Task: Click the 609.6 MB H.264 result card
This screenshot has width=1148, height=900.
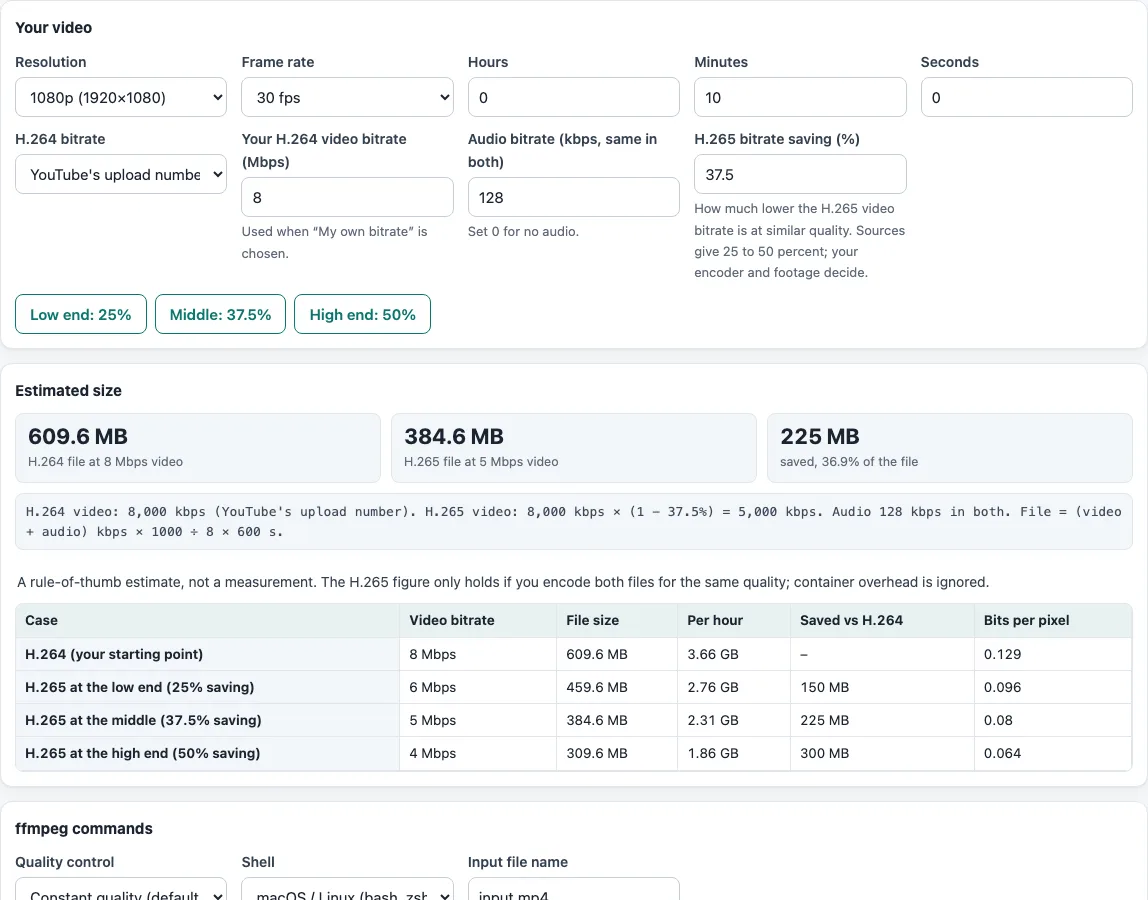Action: coord(198,448)
